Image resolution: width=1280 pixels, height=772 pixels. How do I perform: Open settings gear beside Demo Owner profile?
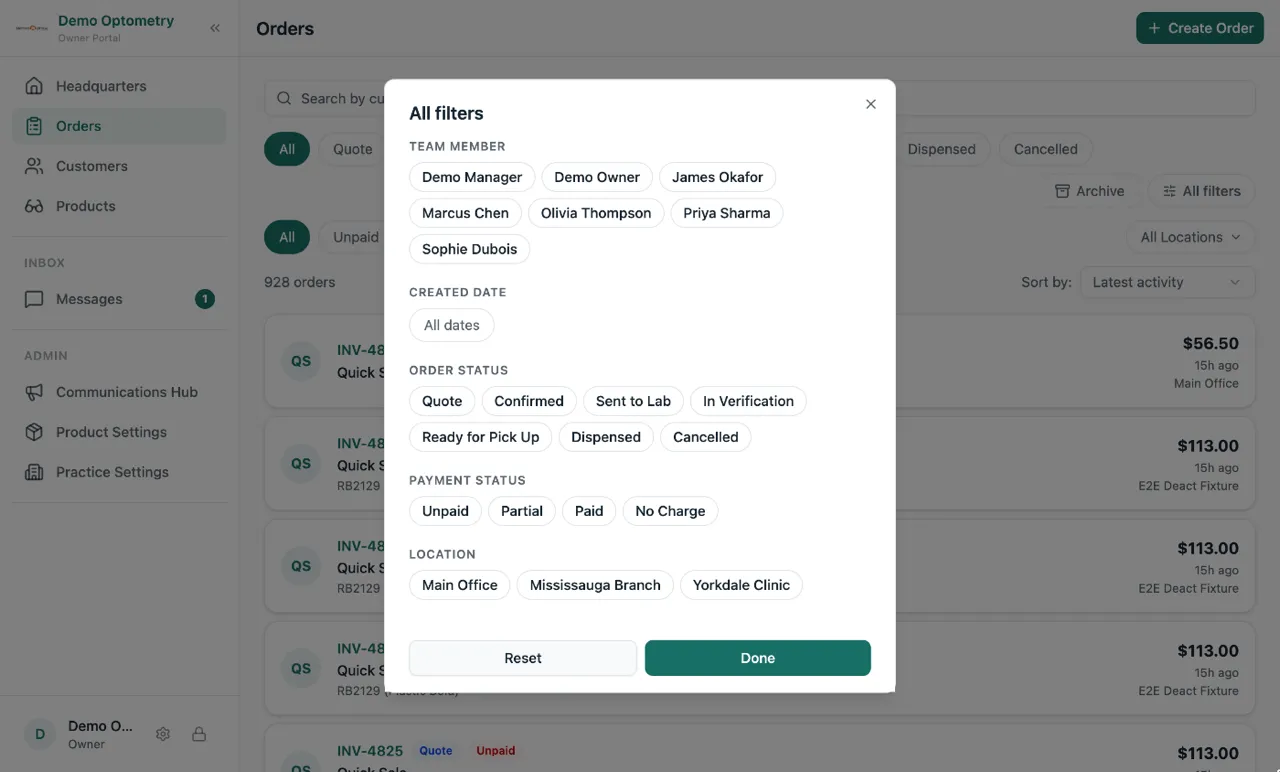pos(163,734)
